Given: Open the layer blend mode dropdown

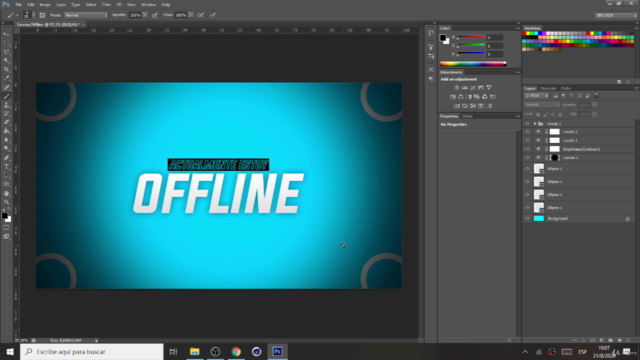Looking at the screenshot, I should pos(542,105).
